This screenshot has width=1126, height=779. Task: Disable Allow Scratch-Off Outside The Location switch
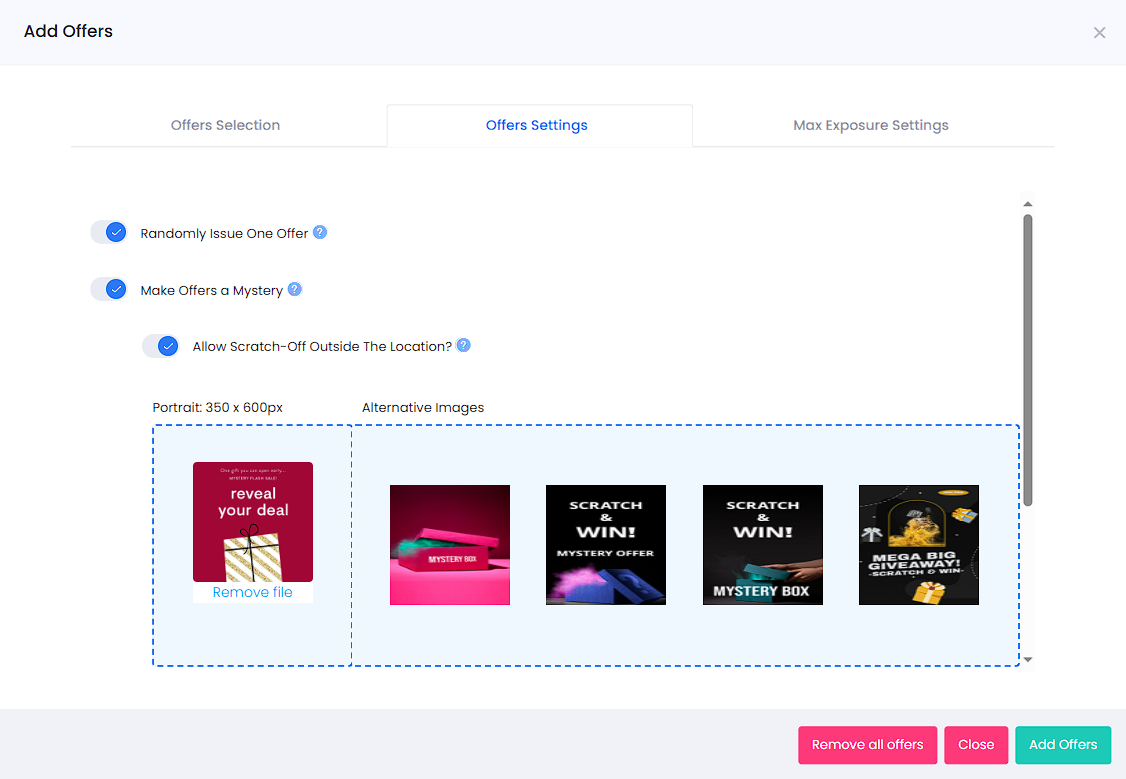coord(161,345)
